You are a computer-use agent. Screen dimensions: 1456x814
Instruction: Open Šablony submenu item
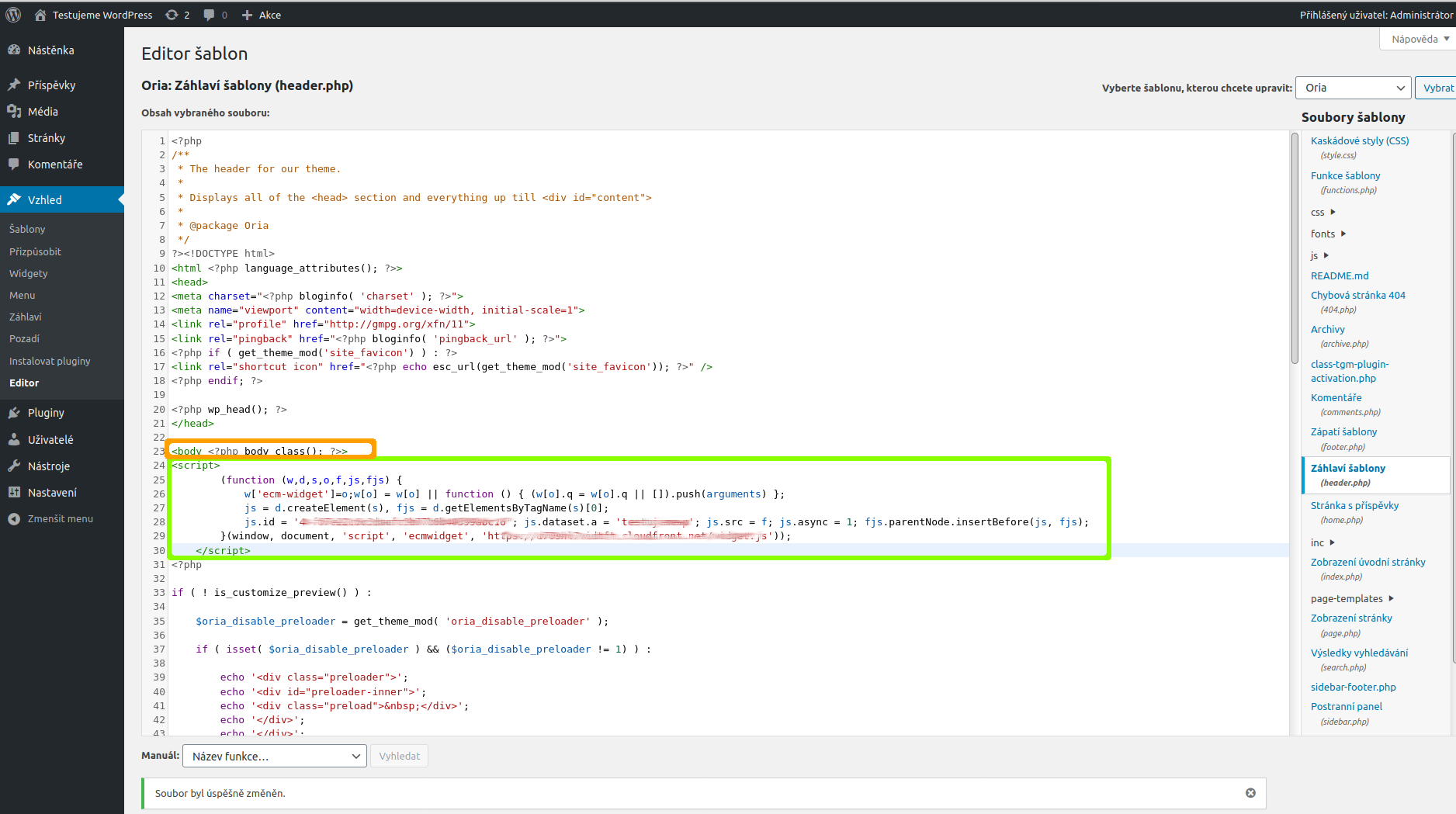(x=27, y=229)
